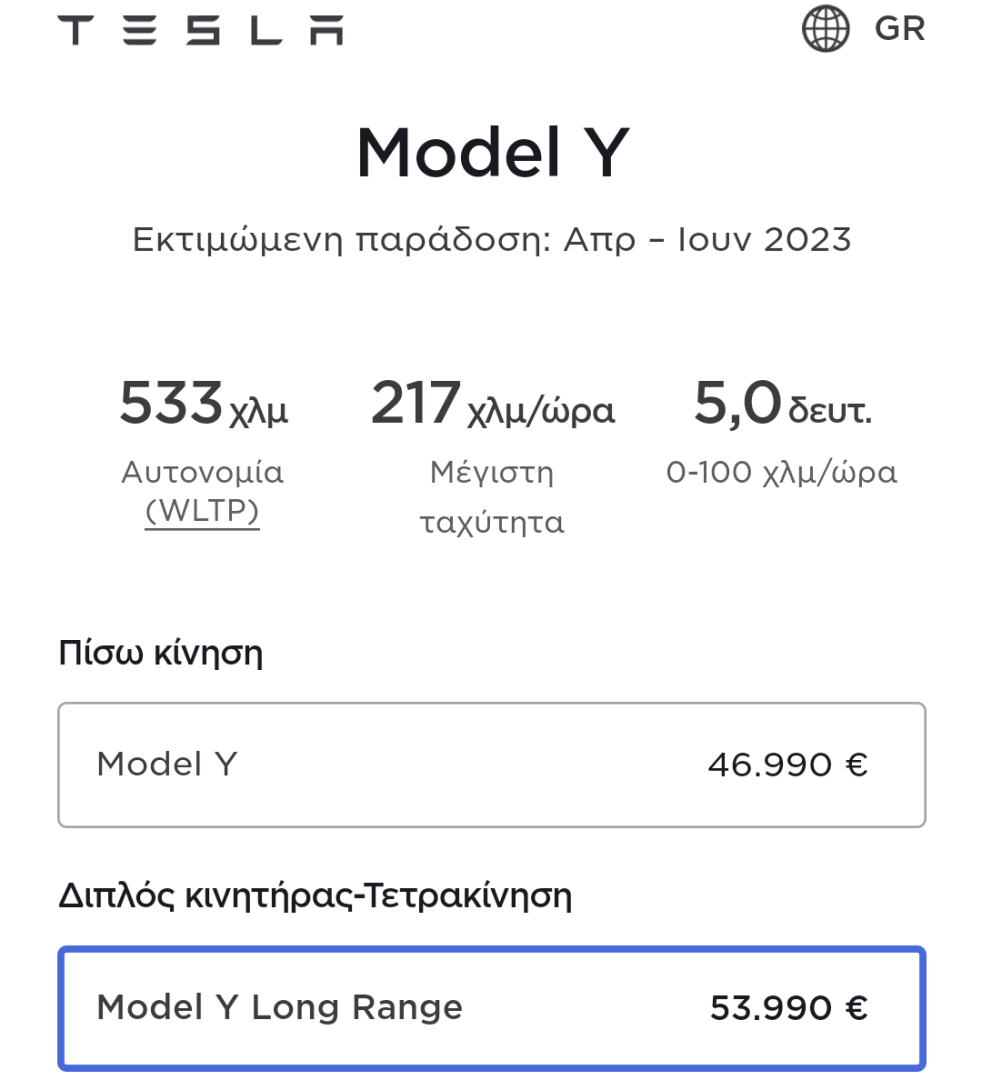Click the Πίσω κίνηση section heading
982x1080 pixels.
pyautogui.click(x=160, y=653)
